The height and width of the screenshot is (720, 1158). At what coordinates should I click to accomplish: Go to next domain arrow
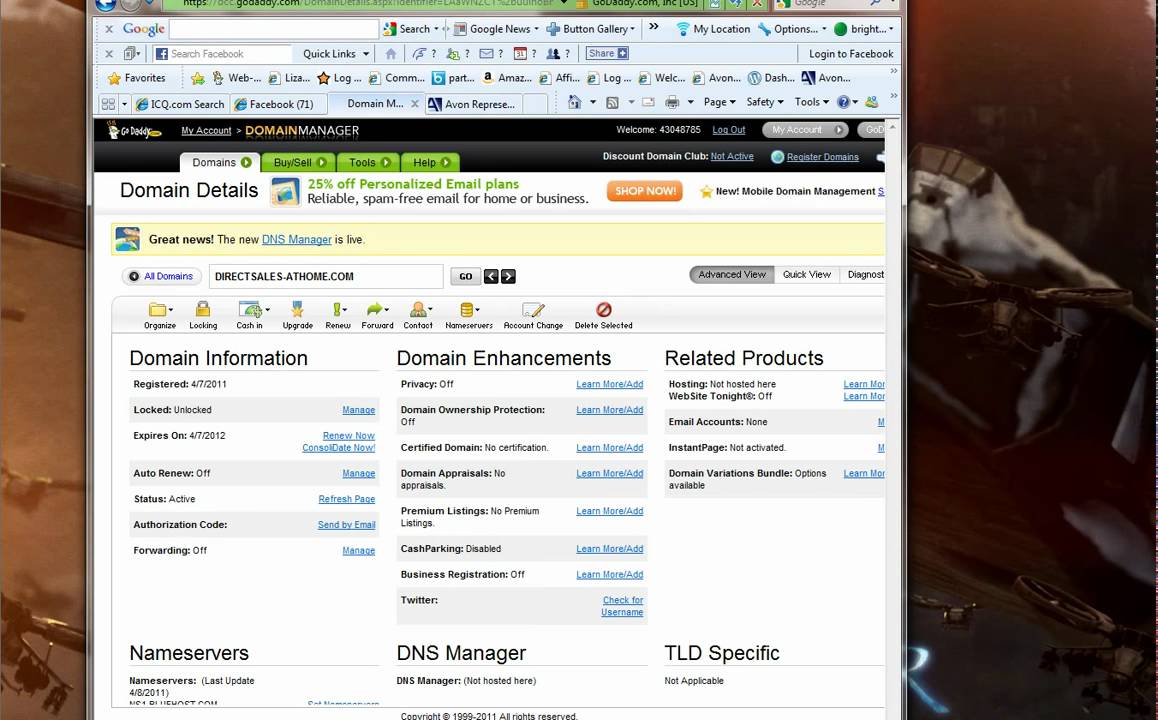coord(508,276)
